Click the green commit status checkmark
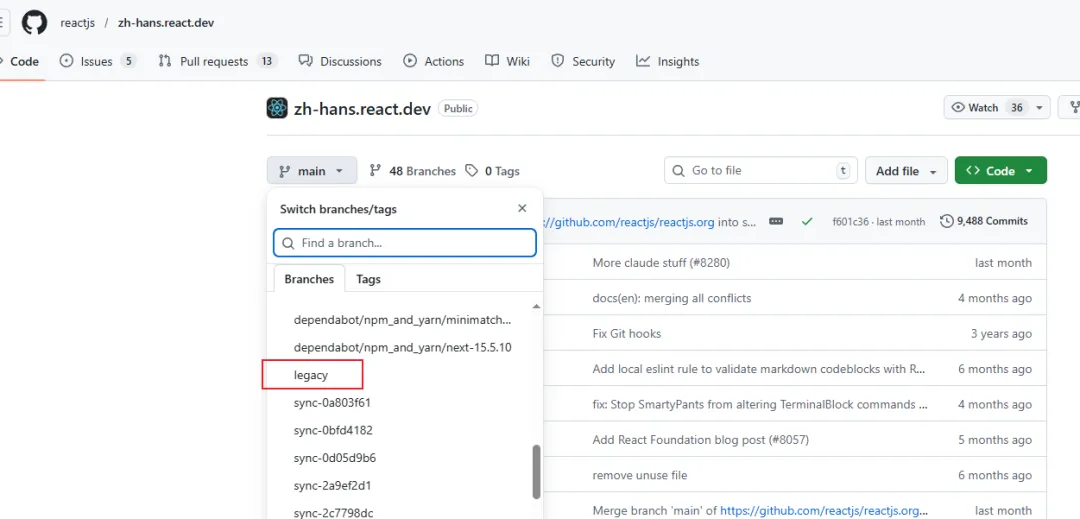The height and width of the screenshot is (519, 1080). [807, 222]
